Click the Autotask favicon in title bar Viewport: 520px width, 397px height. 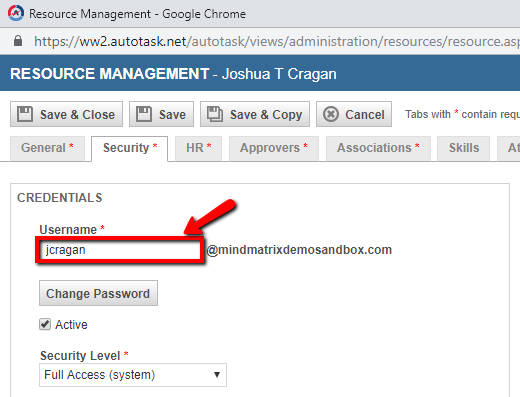coord(16,13)
